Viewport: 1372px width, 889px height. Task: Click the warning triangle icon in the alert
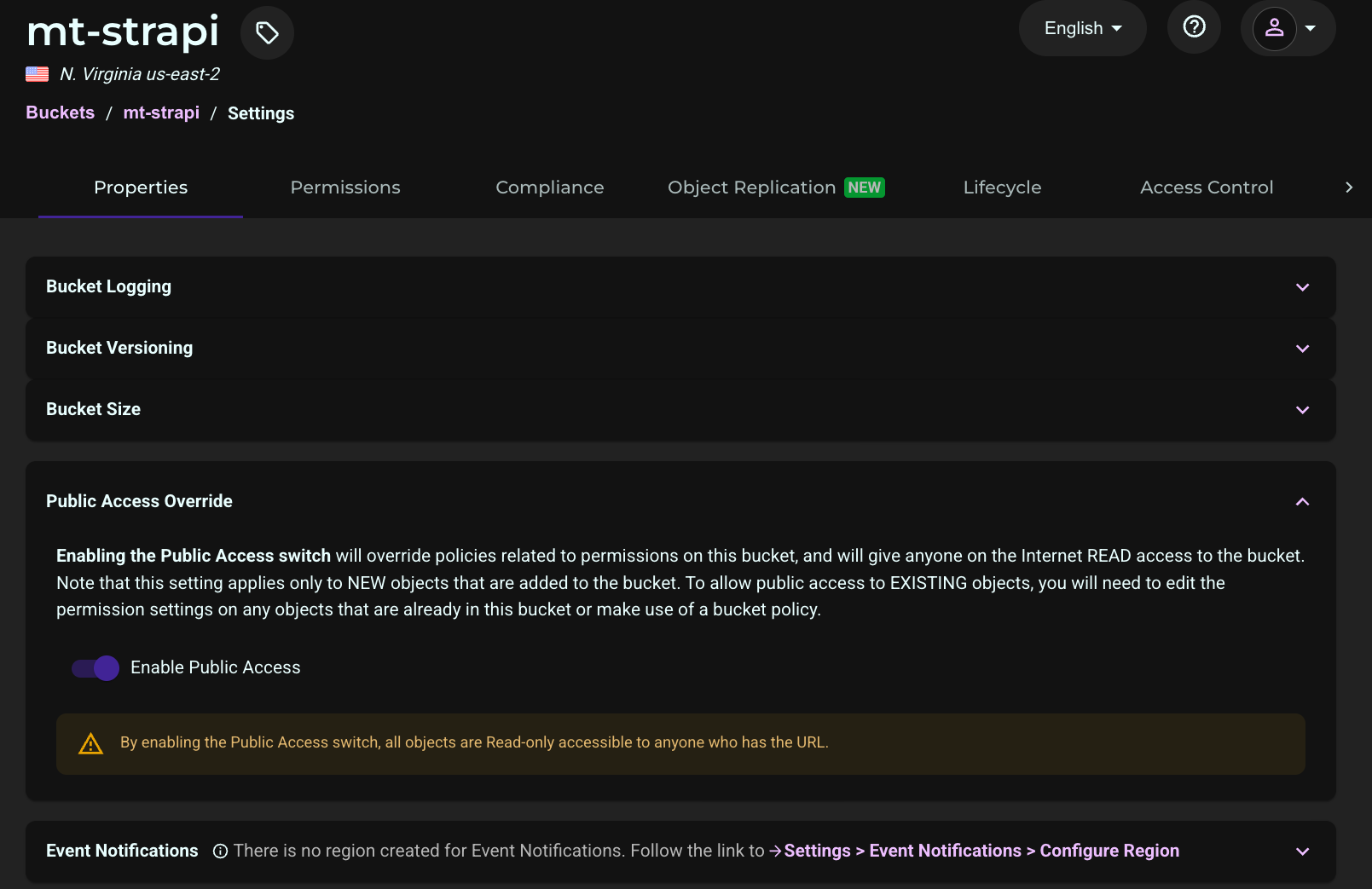[x=90, y=743]
